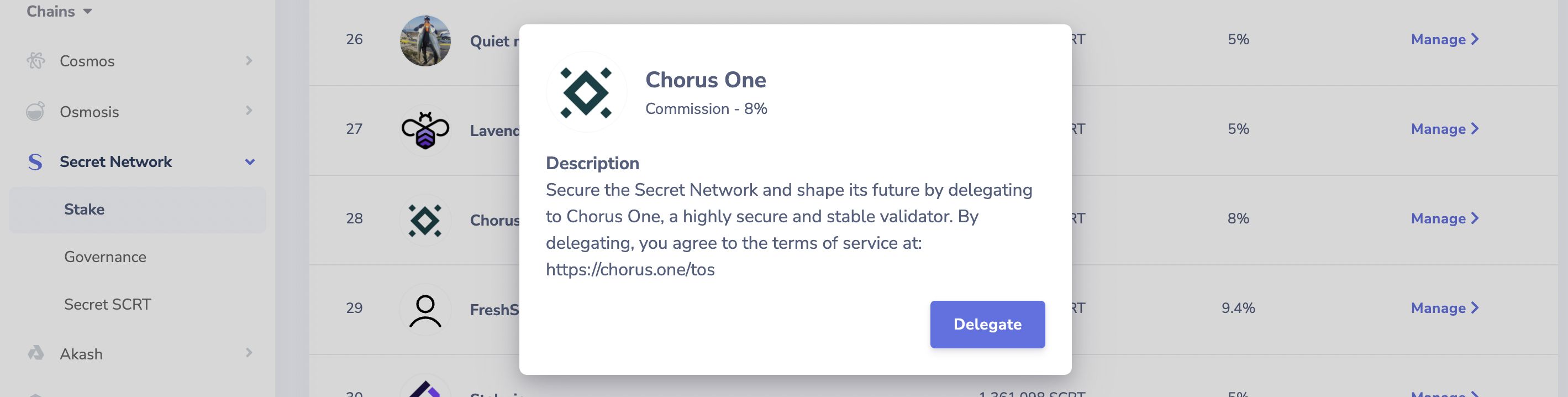1568x397 pixels.
Task: Collapse the Secret Network section
Action: tap(250, 162)
